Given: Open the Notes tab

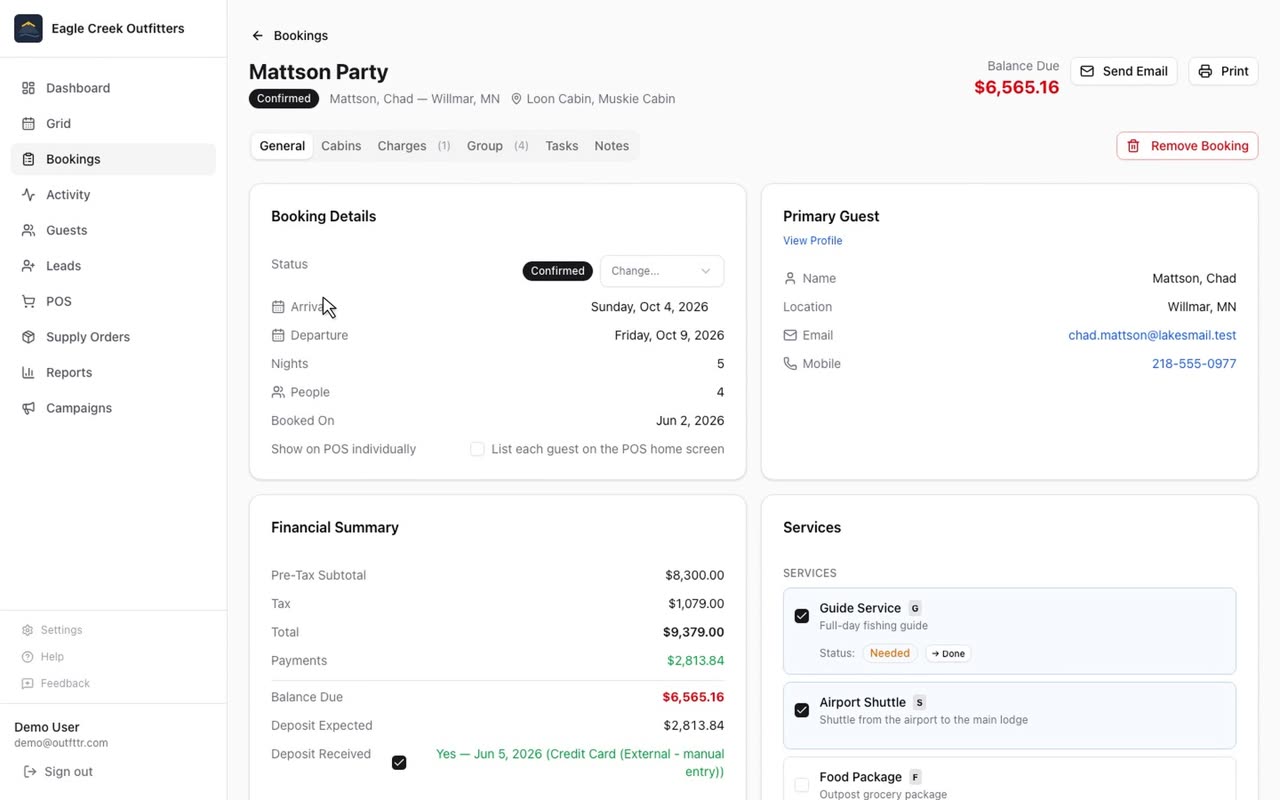Looking at the screenshot, I should tap(612, 146).
